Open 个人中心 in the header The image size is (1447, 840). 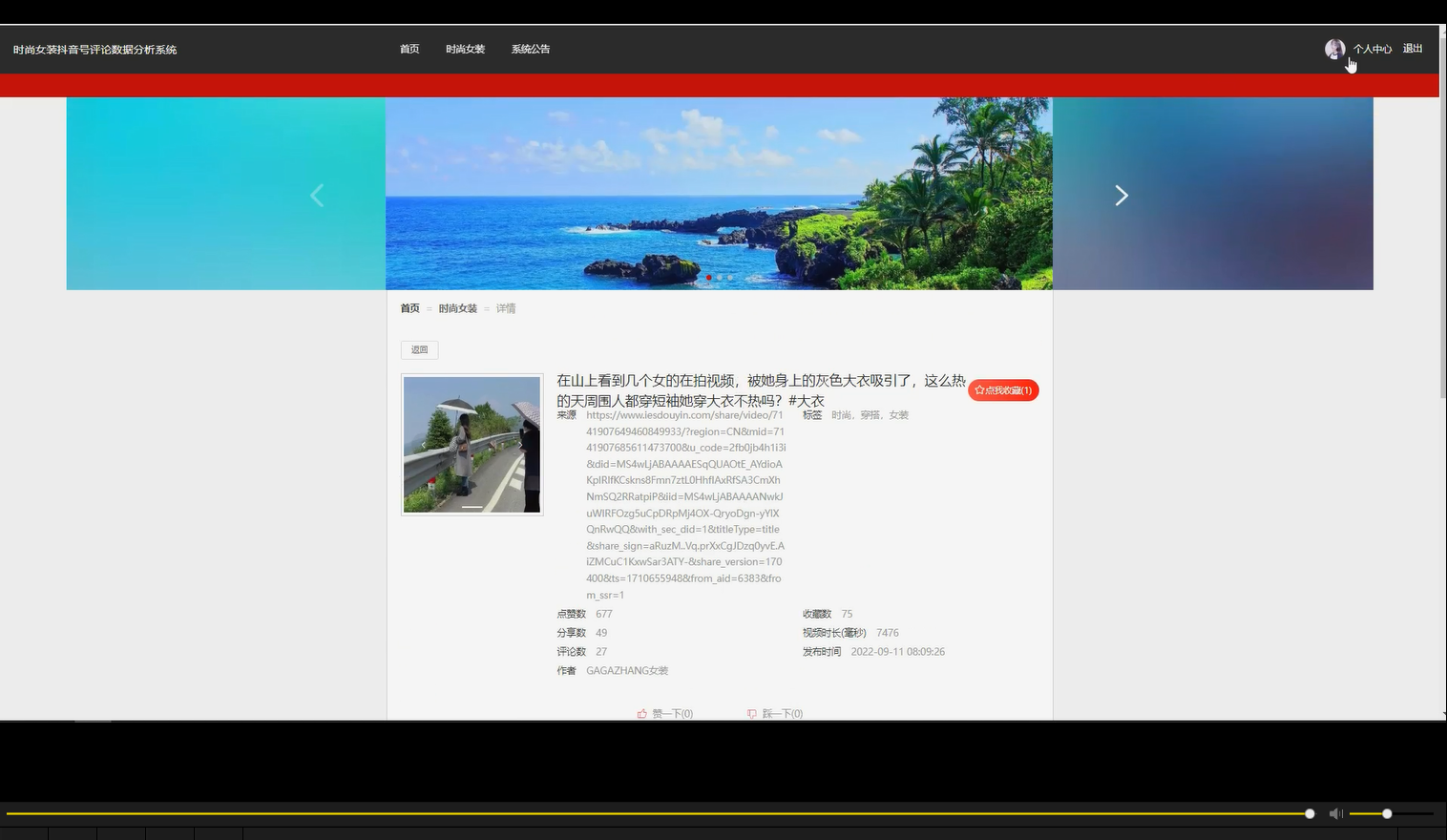click(1373, 49)
